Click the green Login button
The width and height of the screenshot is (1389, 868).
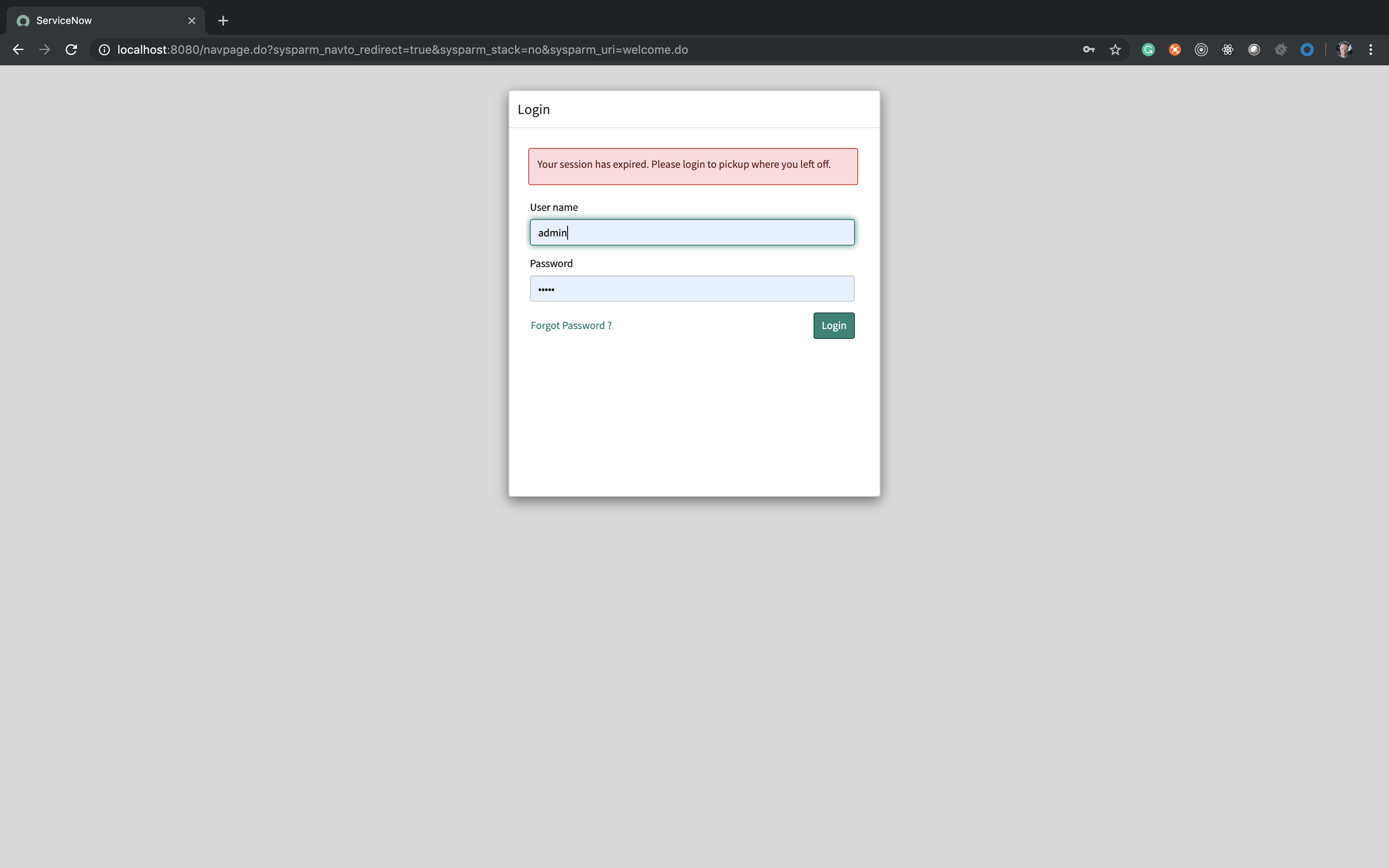[834, 326]
